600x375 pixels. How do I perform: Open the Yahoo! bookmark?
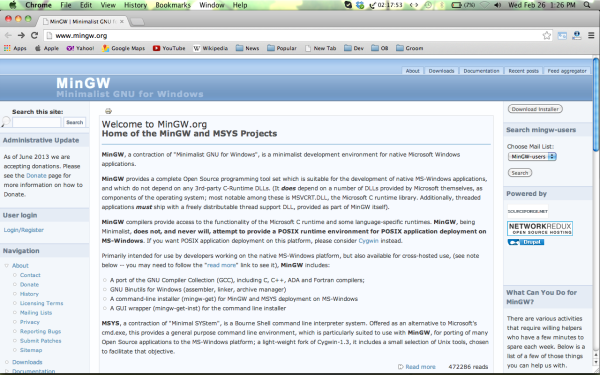click(80, 48)
